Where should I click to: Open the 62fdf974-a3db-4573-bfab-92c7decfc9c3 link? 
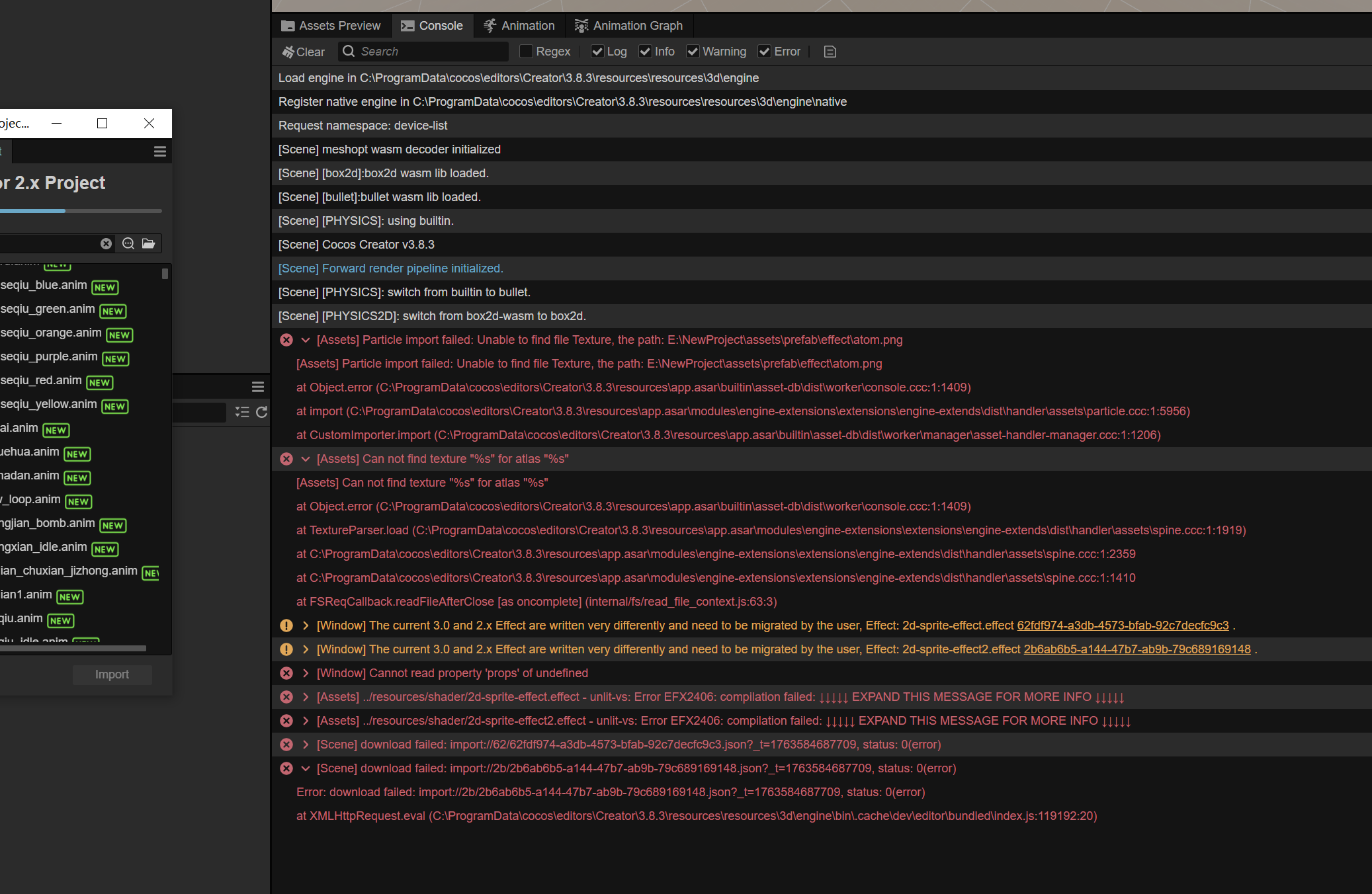(1123, 626)
